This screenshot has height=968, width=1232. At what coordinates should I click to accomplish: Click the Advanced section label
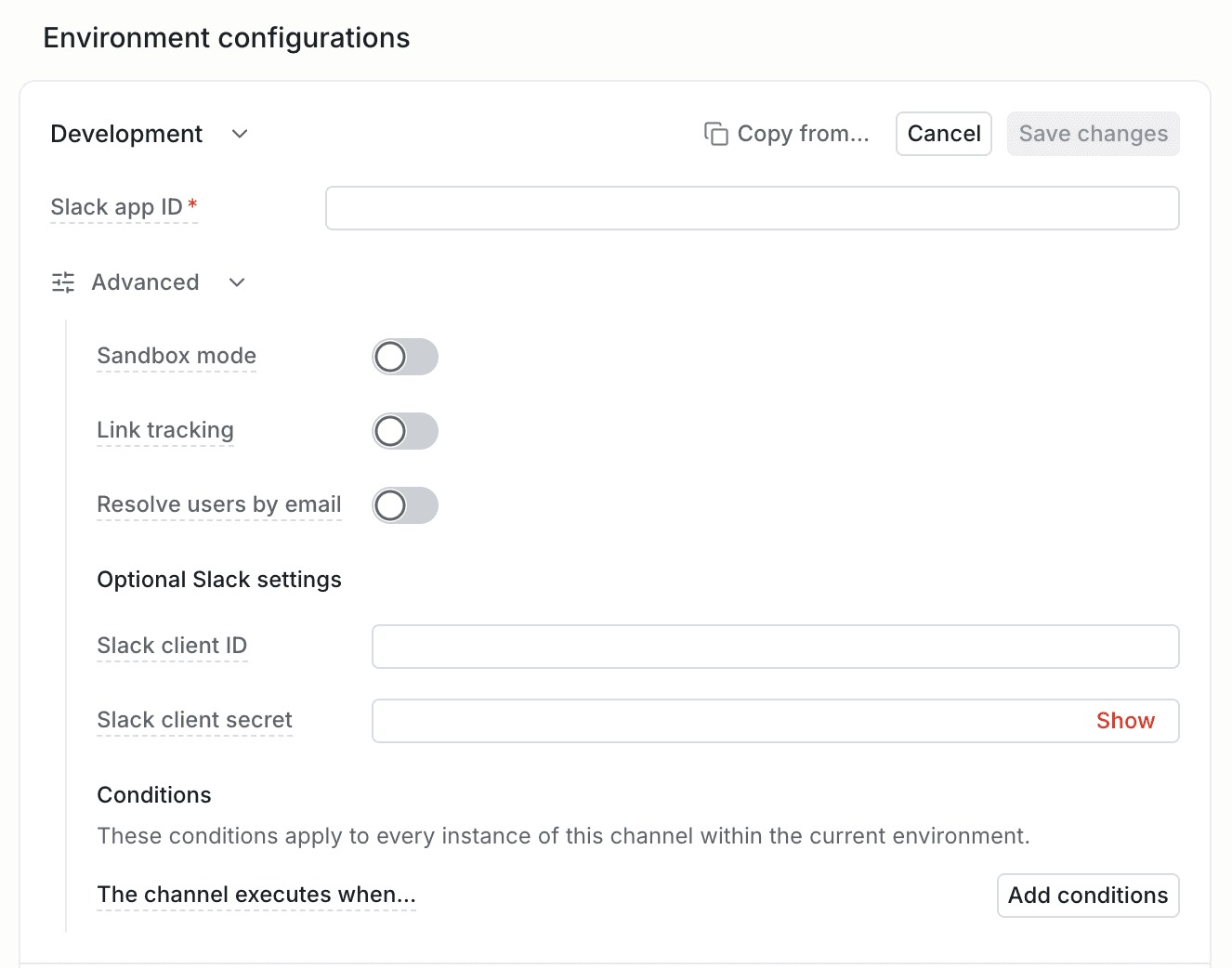click(x=145, y=282)
